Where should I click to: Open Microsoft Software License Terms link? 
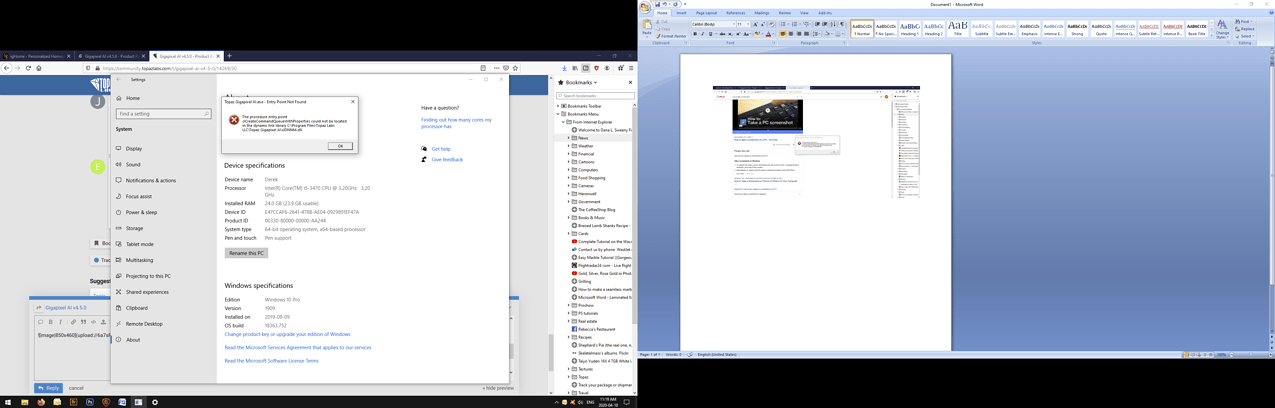pos(271,361)
